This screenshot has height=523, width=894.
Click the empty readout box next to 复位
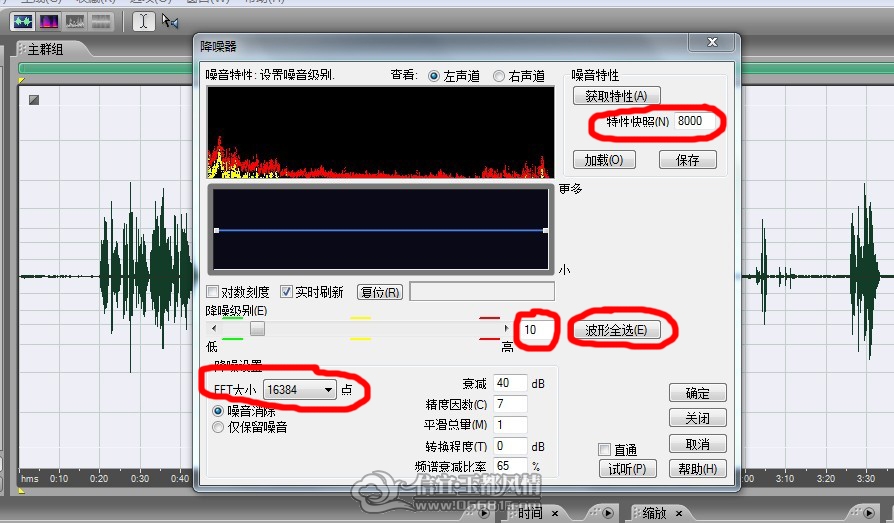tap(482, 291)
